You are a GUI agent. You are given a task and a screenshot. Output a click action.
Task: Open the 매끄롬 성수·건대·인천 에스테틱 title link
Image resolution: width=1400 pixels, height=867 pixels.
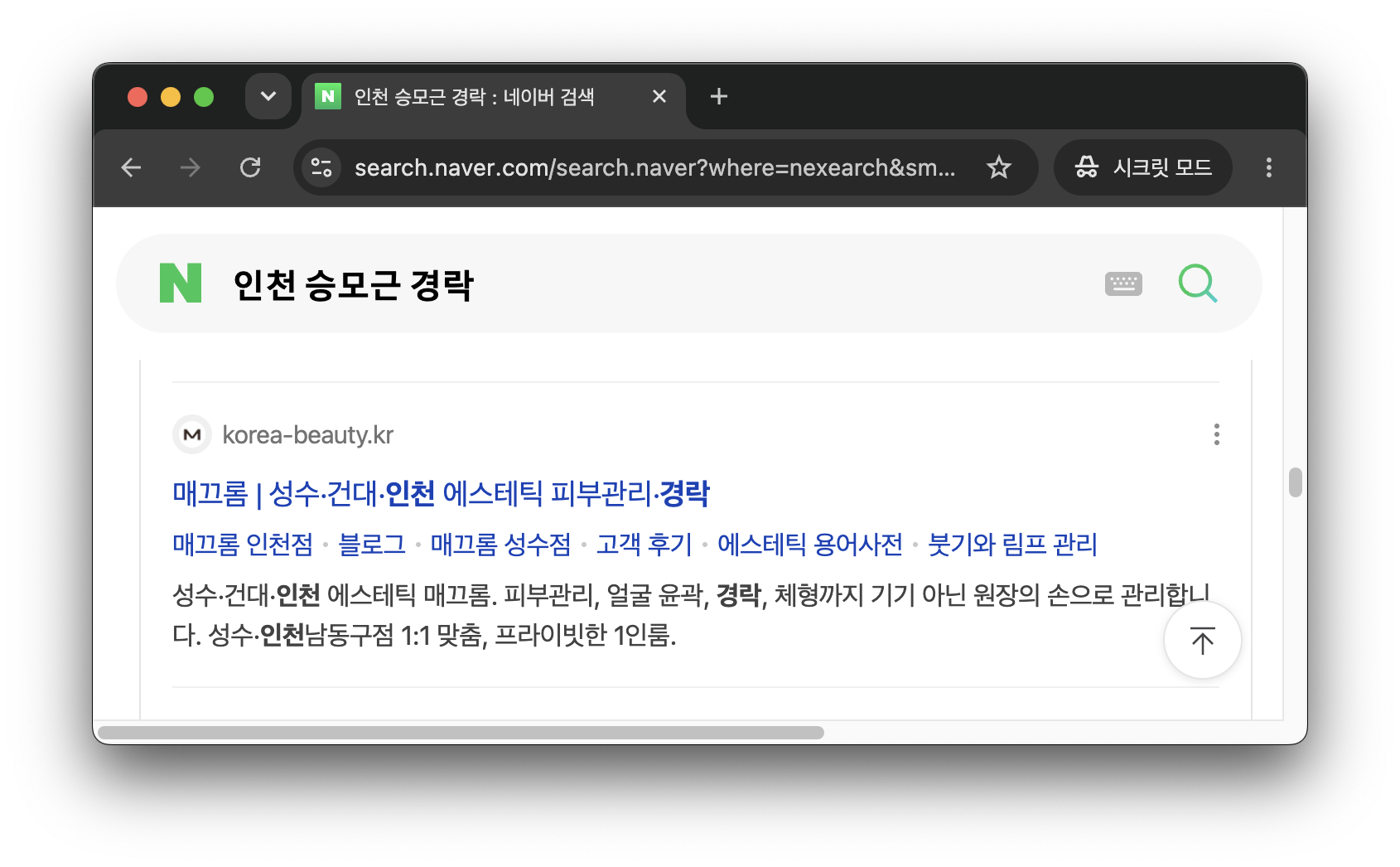coord(441,494)
